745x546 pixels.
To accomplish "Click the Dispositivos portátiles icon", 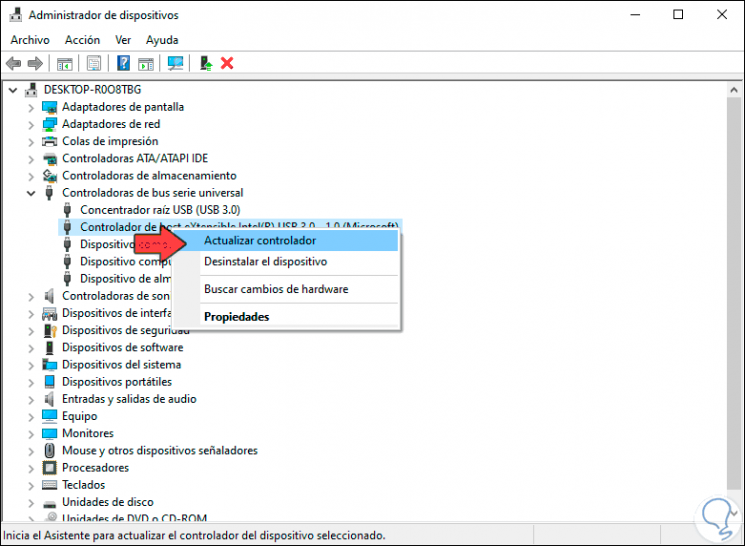I will click(49, 382).
